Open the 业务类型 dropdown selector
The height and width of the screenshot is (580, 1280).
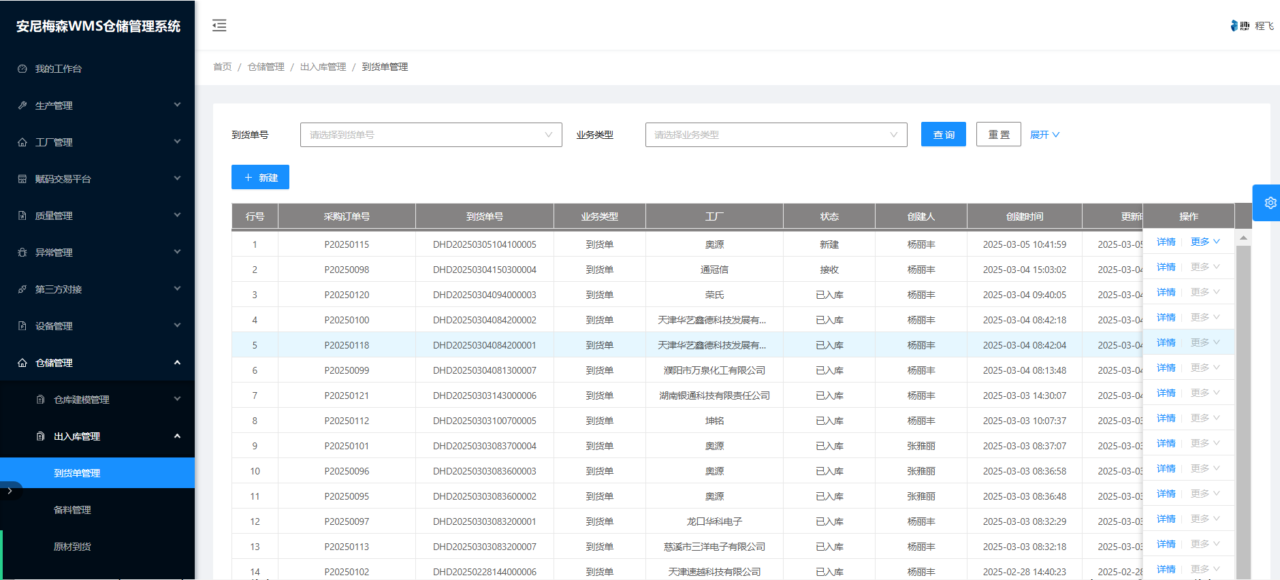coord(776,134)
